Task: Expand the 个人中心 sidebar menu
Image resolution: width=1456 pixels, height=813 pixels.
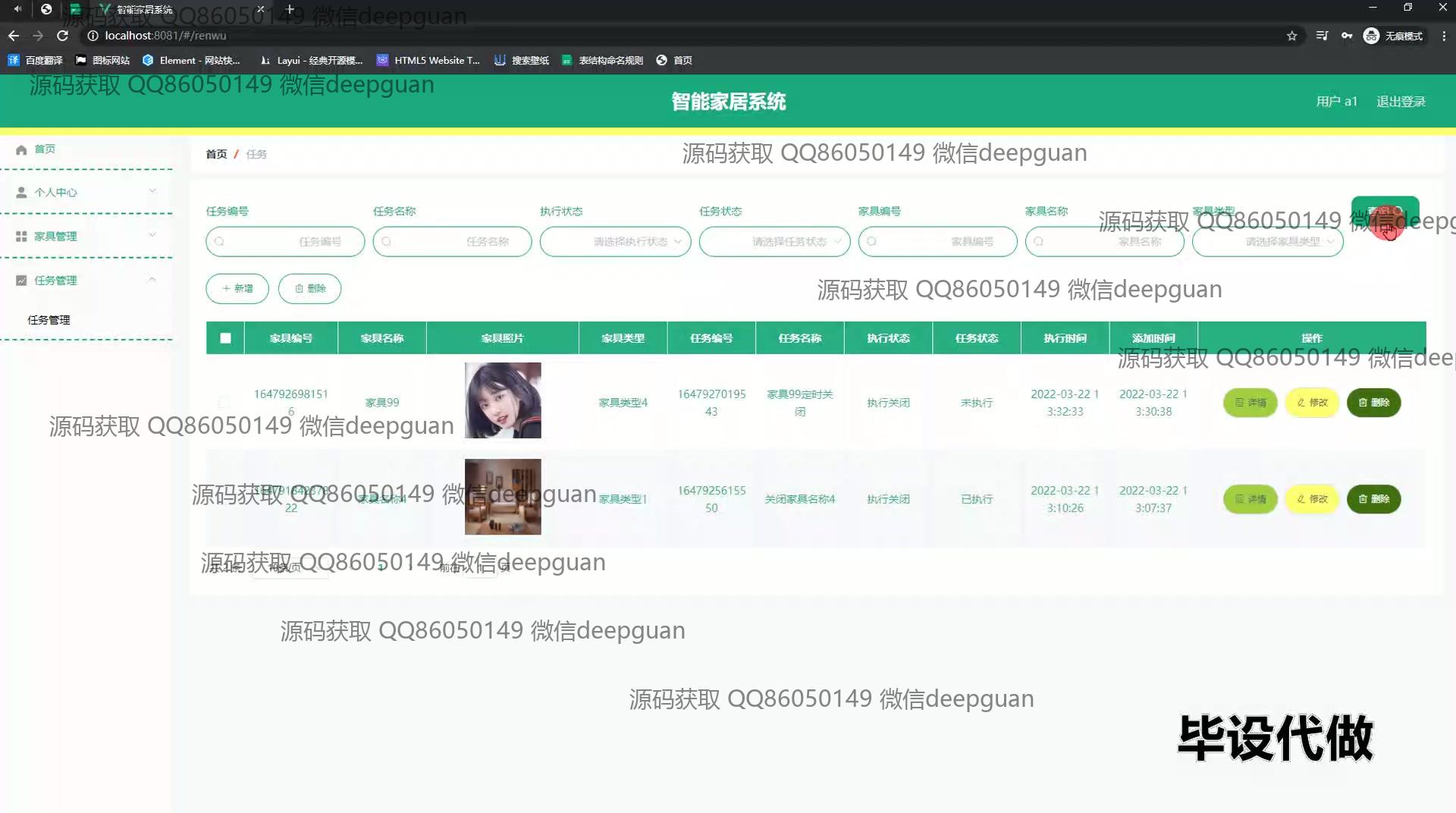Action: 86,193
